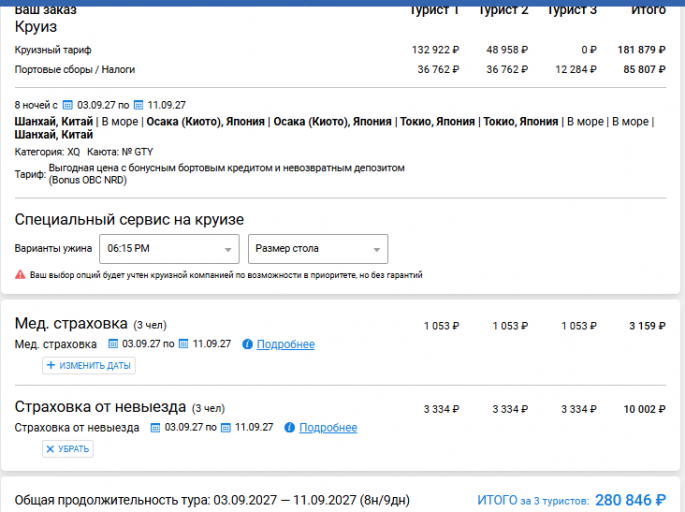Click the red warning triangle icon
The height and width of the screenshot is (512, 685).
(20, 275)
